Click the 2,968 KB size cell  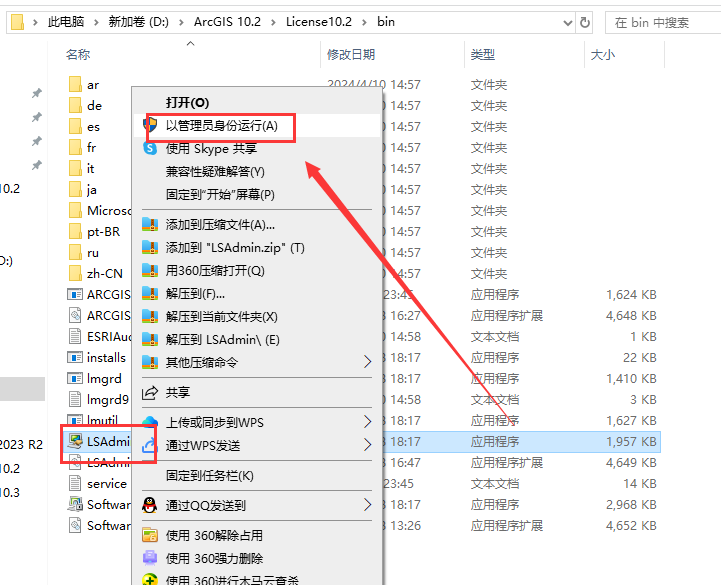pyautogui.click(x=631, y=505)
